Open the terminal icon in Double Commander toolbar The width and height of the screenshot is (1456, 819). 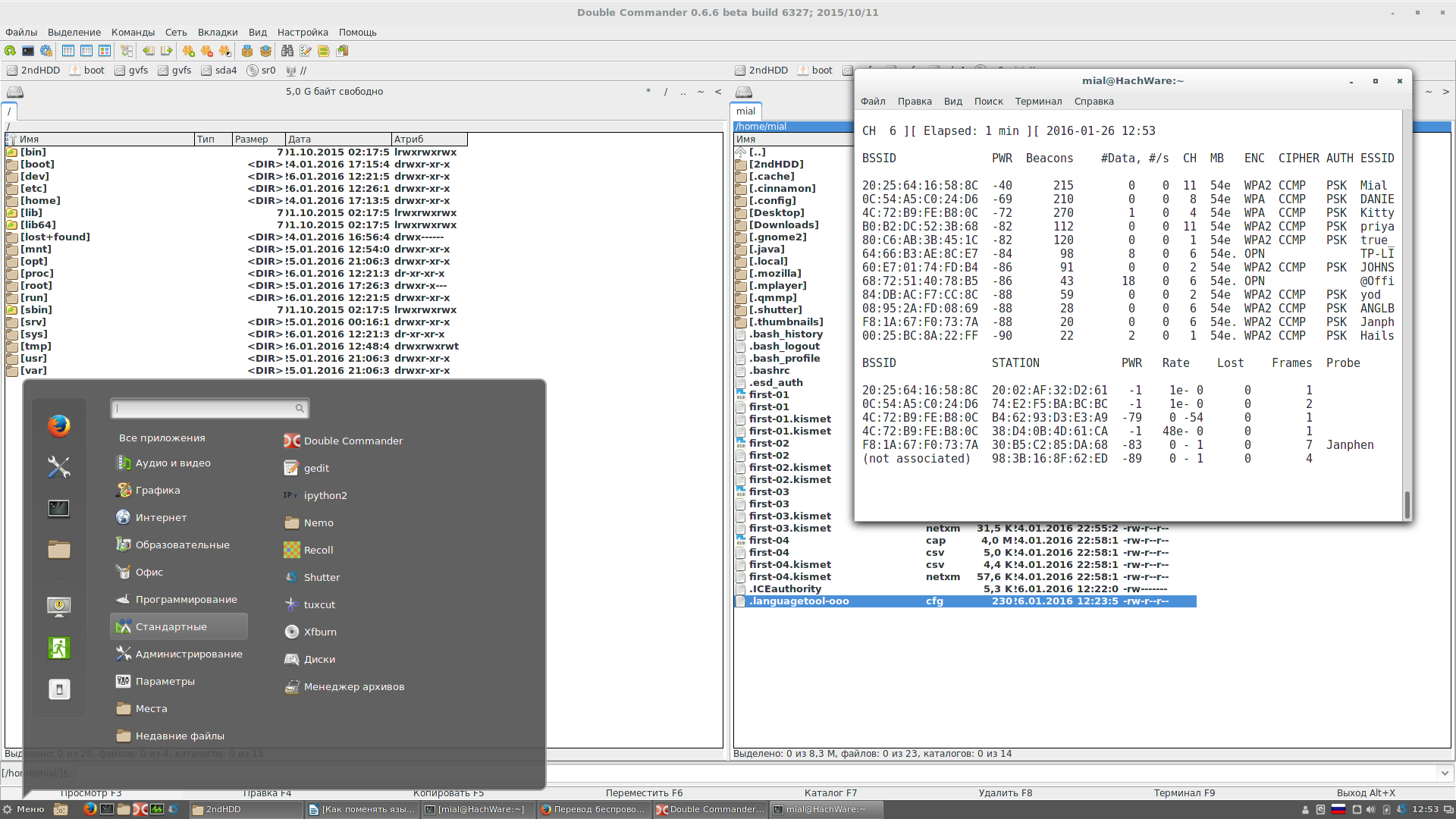[28, 51]
